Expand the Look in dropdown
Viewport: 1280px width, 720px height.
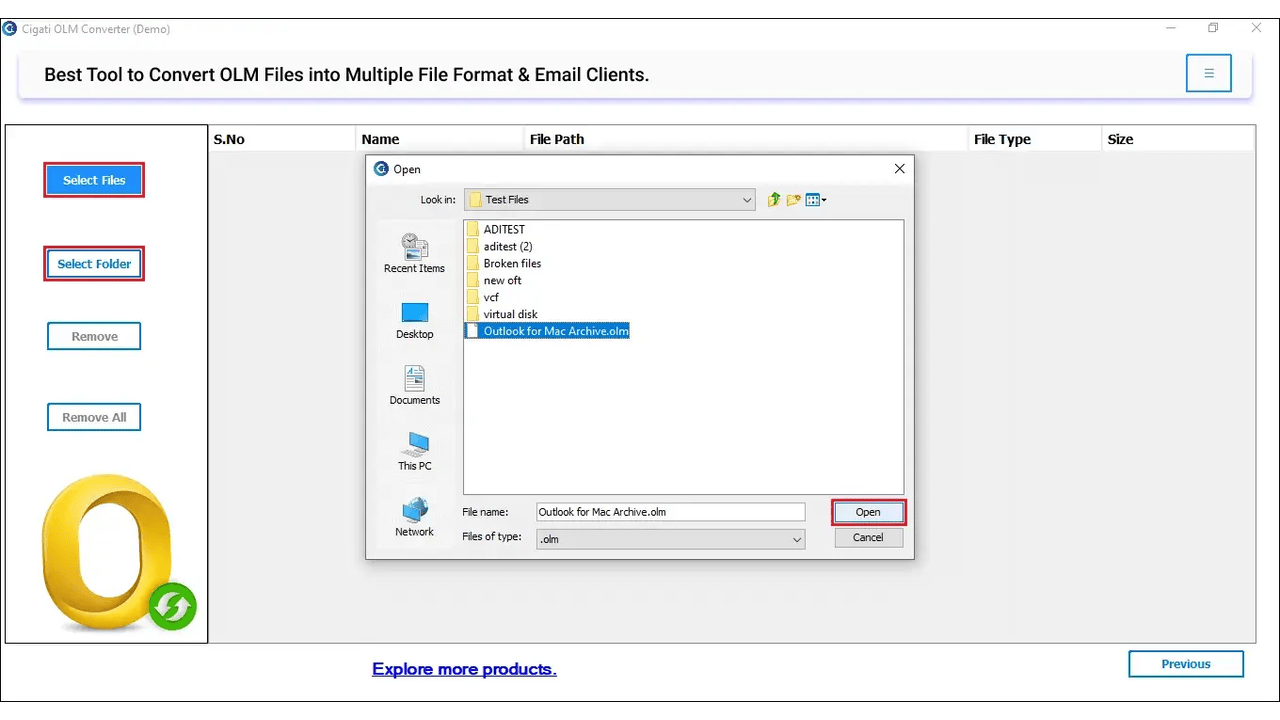point(747,200)
